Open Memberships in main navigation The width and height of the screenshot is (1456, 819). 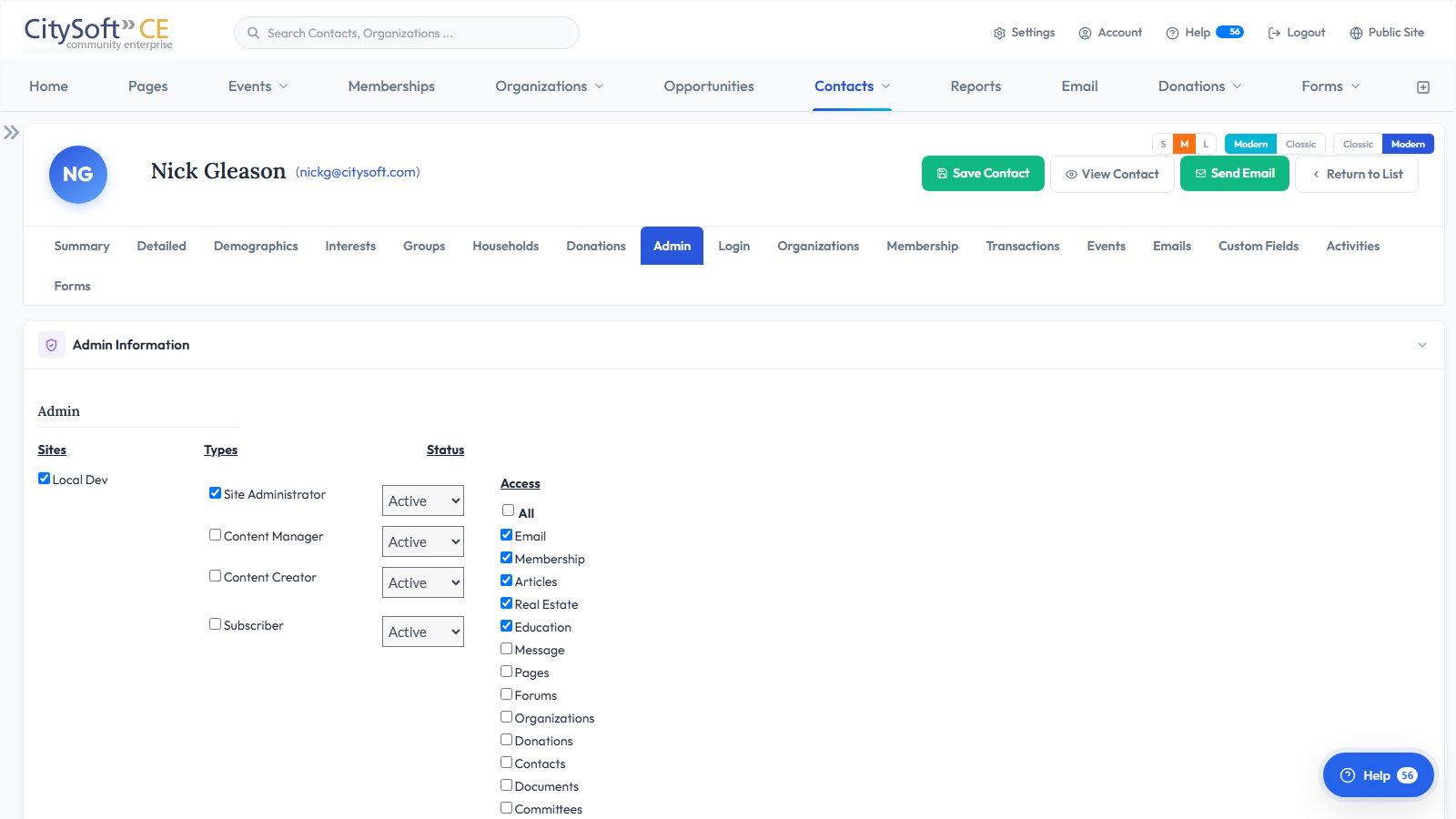point(391,86)
